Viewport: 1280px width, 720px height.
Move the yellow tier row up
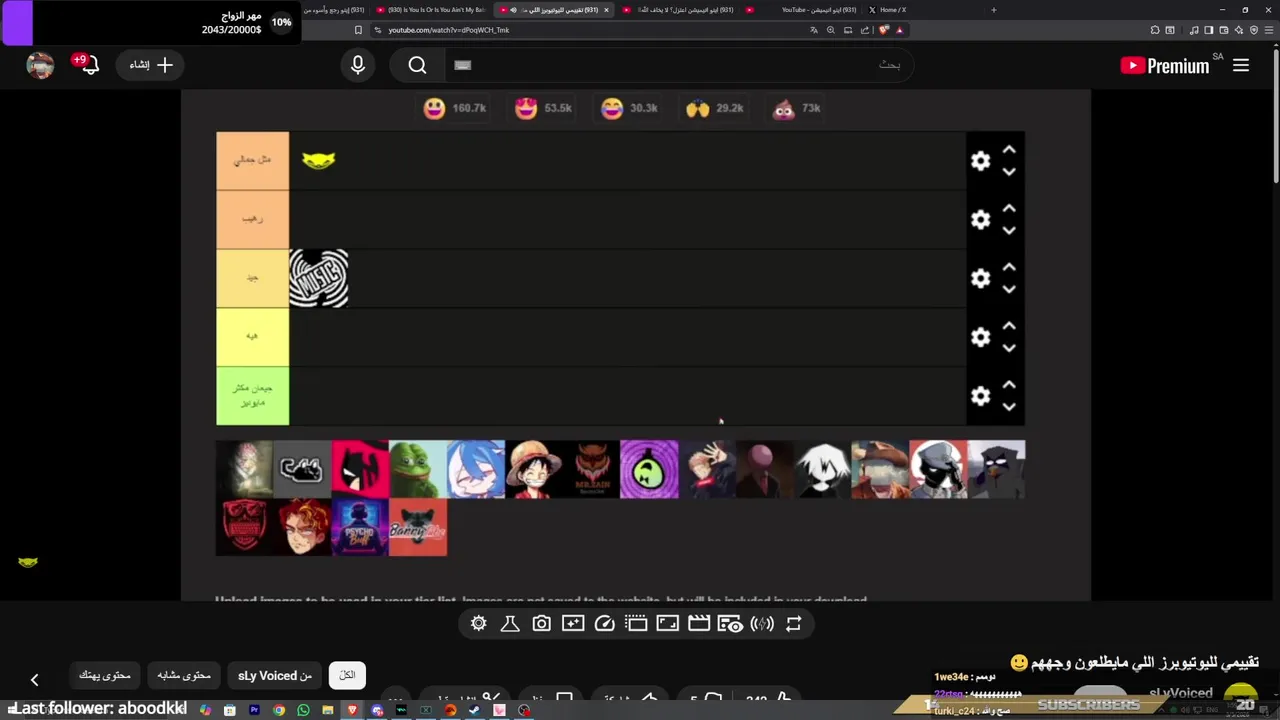click(x=1009, y=327)
